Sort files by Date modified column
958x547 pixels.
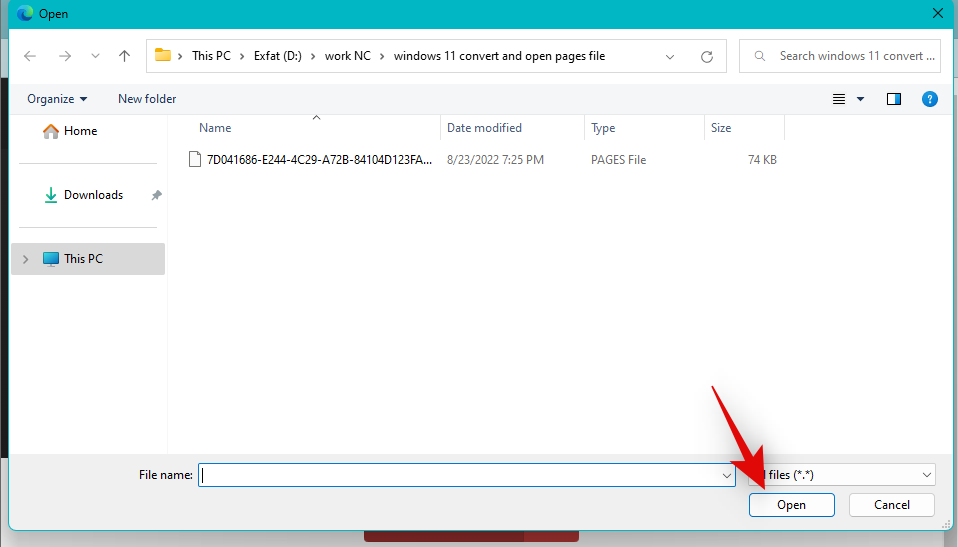pos(484,128)
